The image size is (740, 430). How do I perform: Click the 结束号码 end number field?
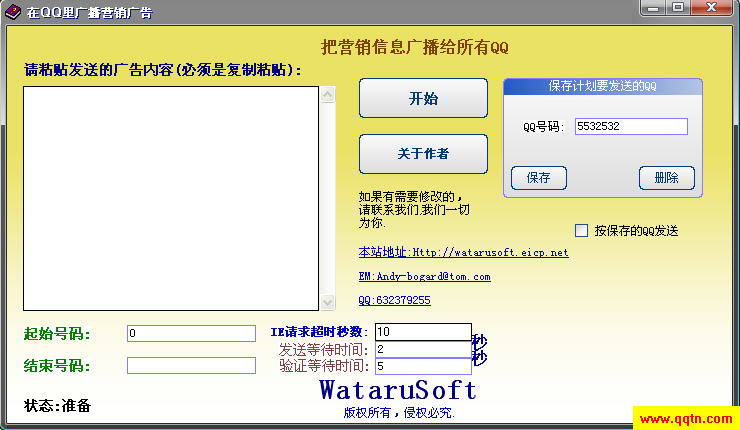coord(191,366)
